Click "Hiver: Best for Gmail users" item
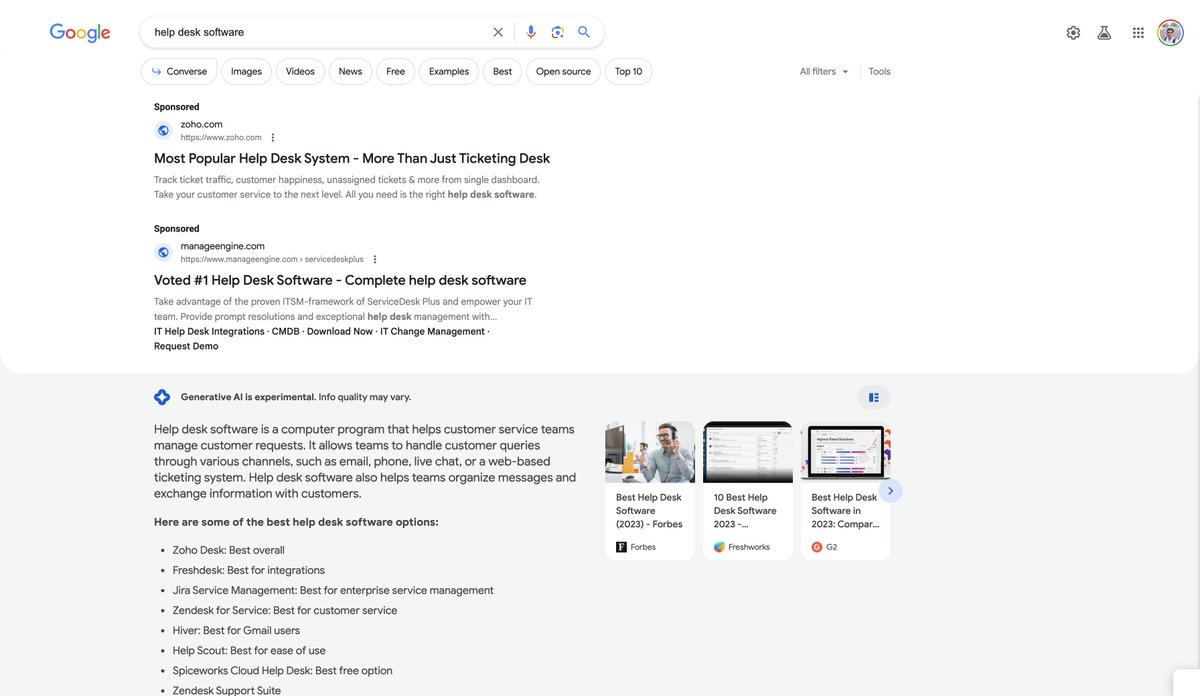Screen dimensions: 1200x696 (x=236, y=630)
